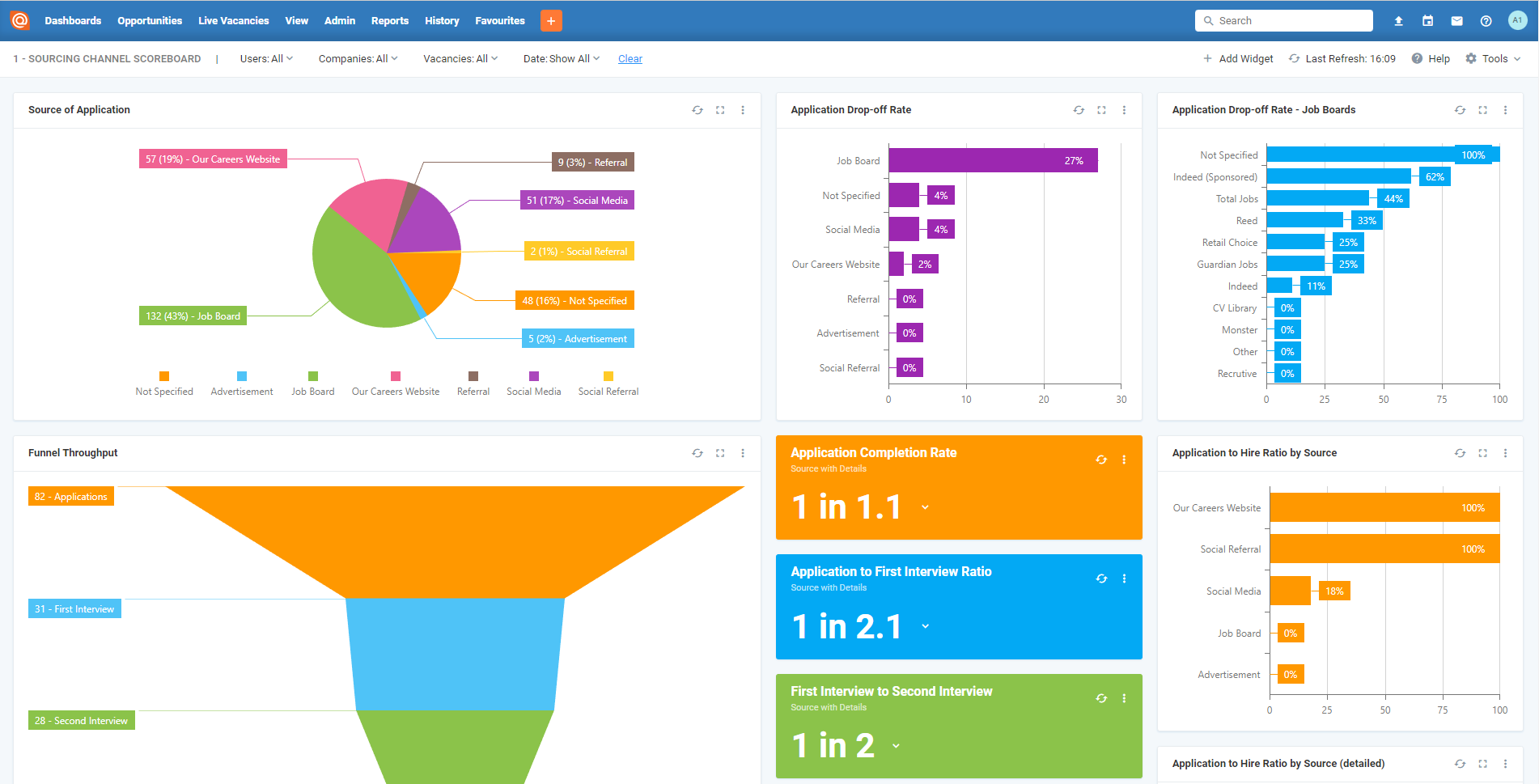
Task: Click the Add Widget button
Action: point(1238,59)
